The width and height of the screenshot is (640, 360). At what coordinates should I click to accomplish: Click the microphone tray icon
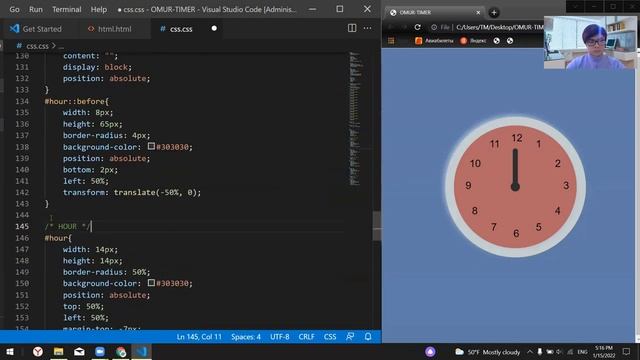click(540, 352)
